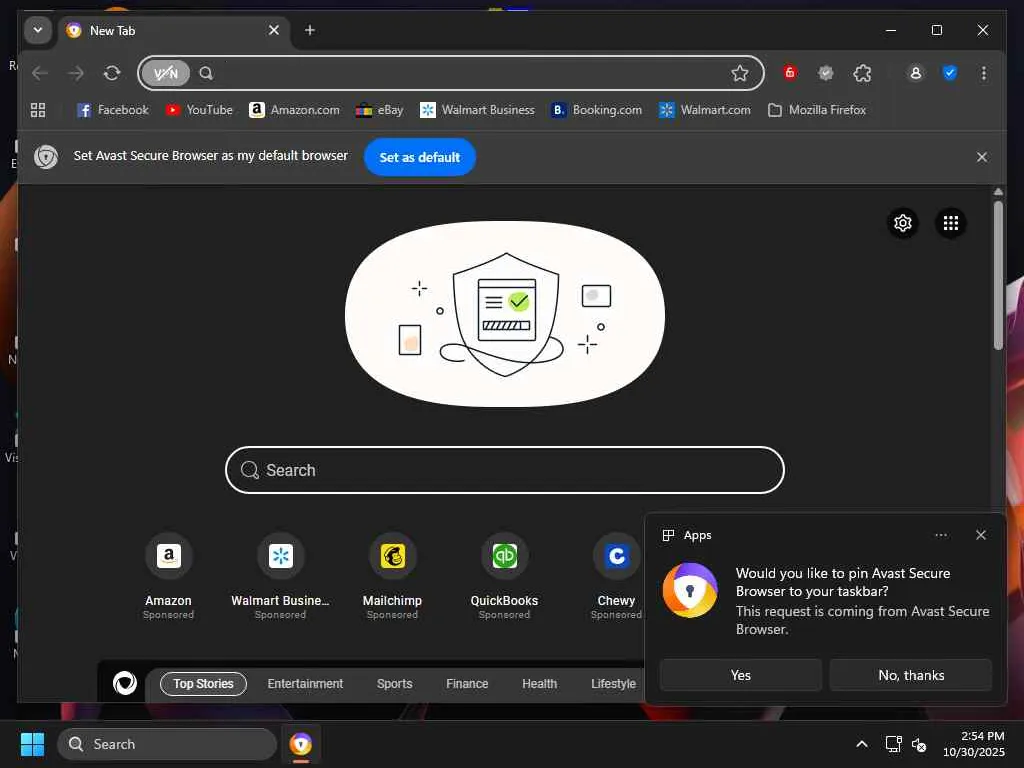Bookmark this page with star icon

tap(739, 73)
